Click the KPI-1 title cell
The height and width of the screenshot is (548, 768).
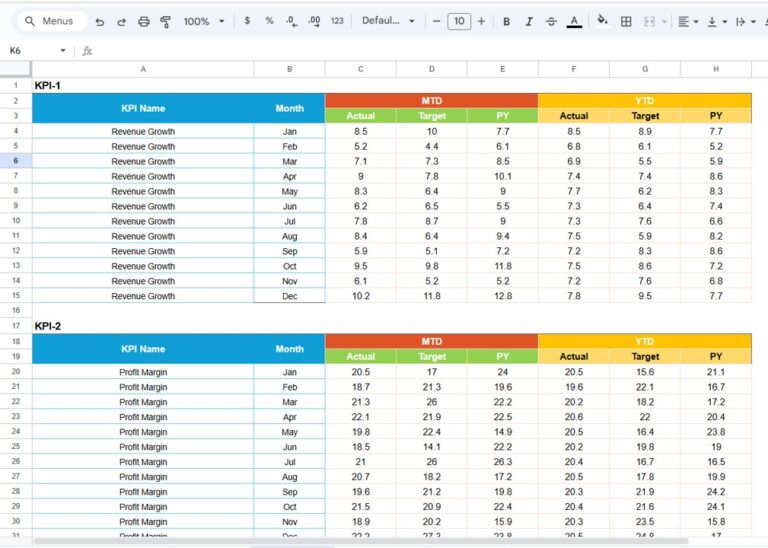point(143,85)
